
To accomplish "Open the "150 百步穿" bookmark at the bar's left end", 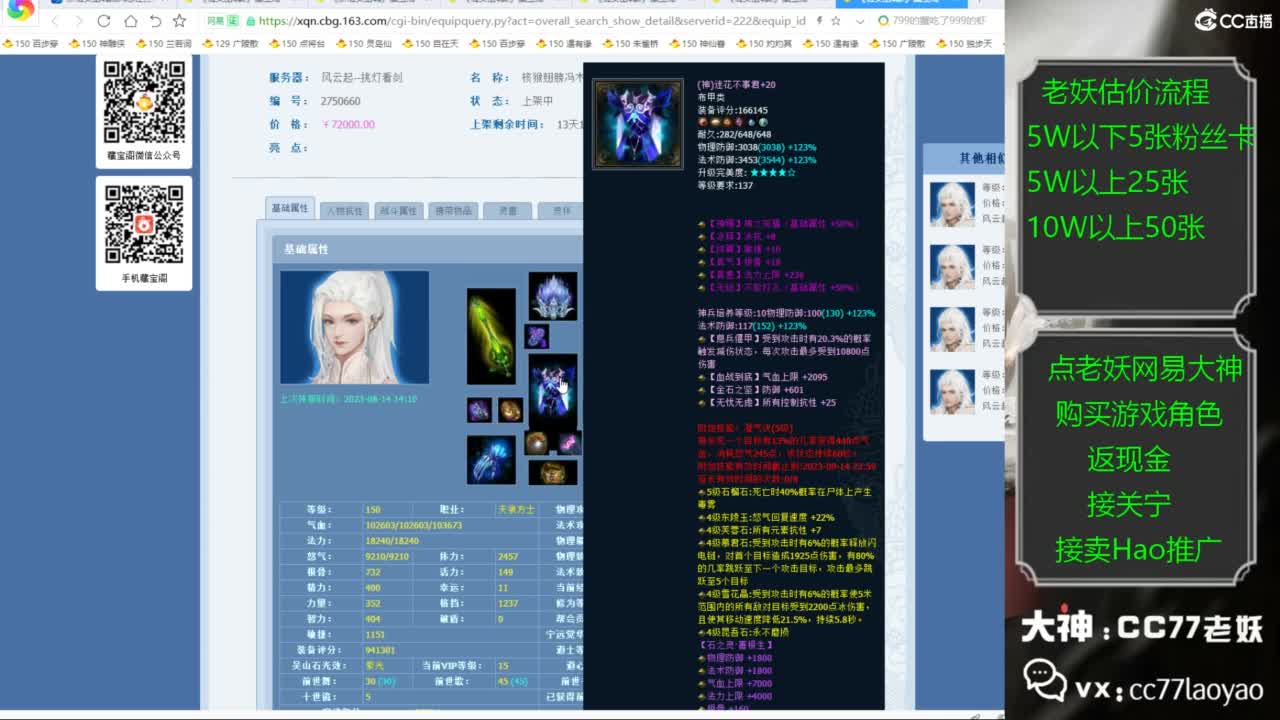I will coord(32,44).
